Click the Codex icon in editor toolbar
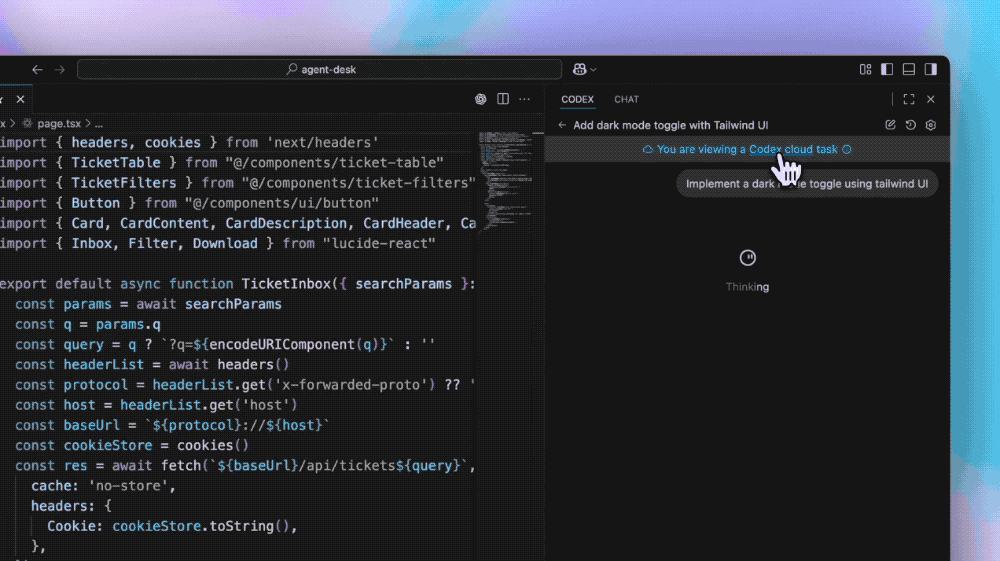 coord(481,99)
